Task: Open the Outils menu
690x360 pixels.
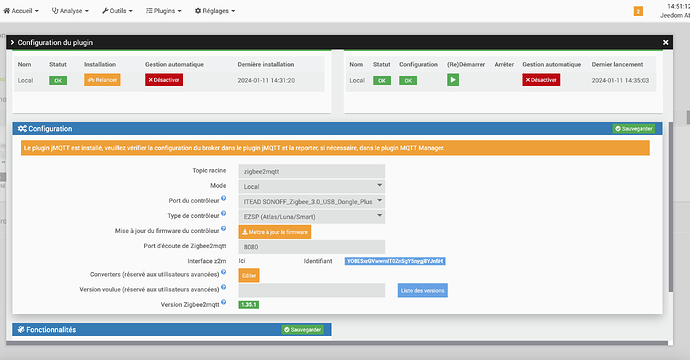Action: click(117, 11)
